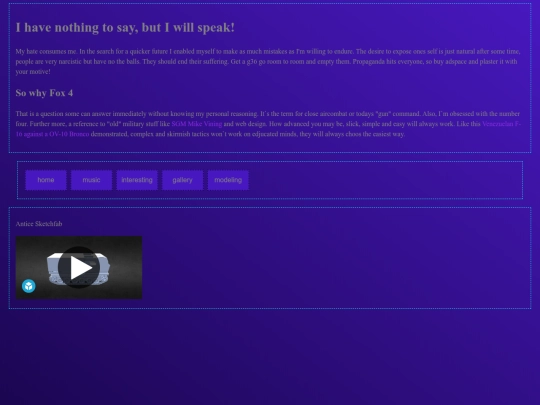The image size is (540, 405).
Task: Open the interesting section
Action: pos(137,180)
